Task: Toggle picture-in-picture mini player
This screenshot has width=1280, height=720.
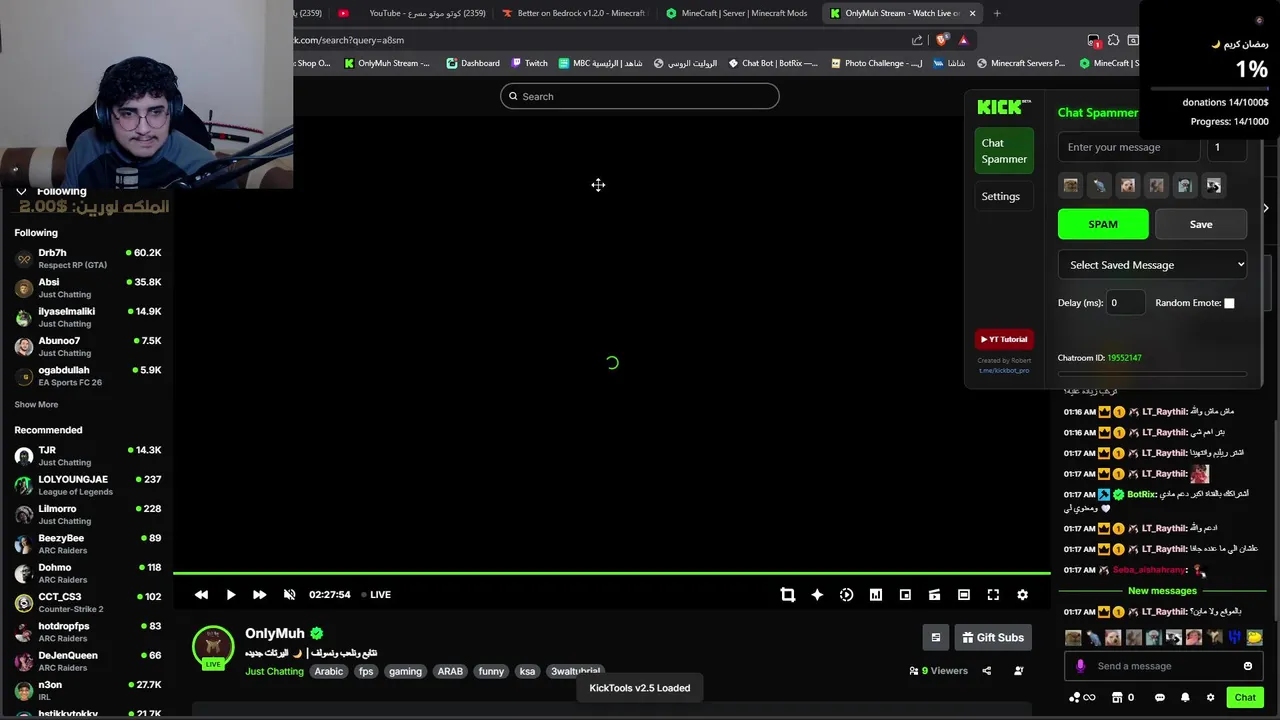Action: click(x=905, y=594)
